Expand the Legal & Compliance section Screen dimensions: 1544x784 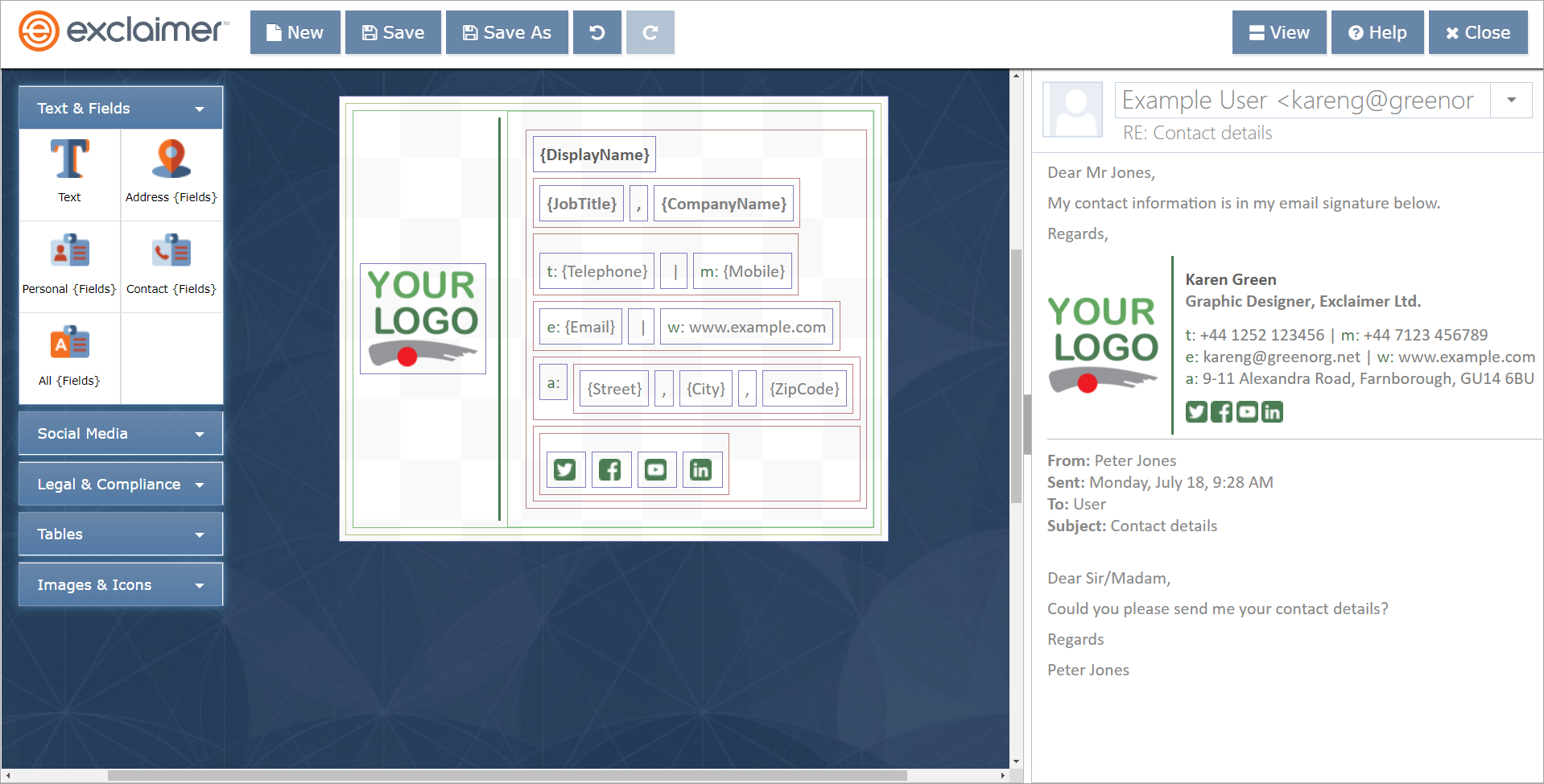tap(121, 485)
